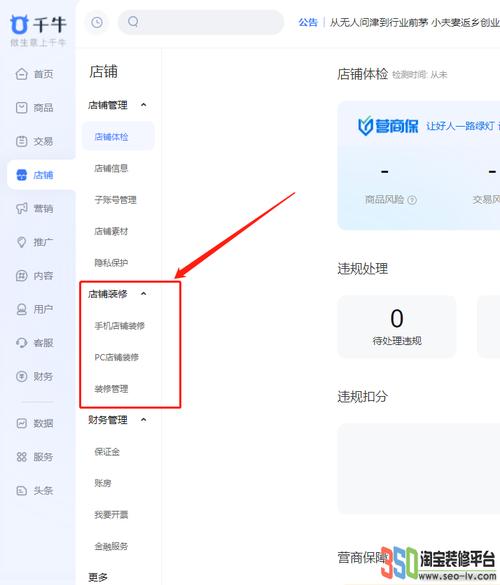Click the 商品风险 help question icon
500x585 pixels.
click(x=412, y=200)
